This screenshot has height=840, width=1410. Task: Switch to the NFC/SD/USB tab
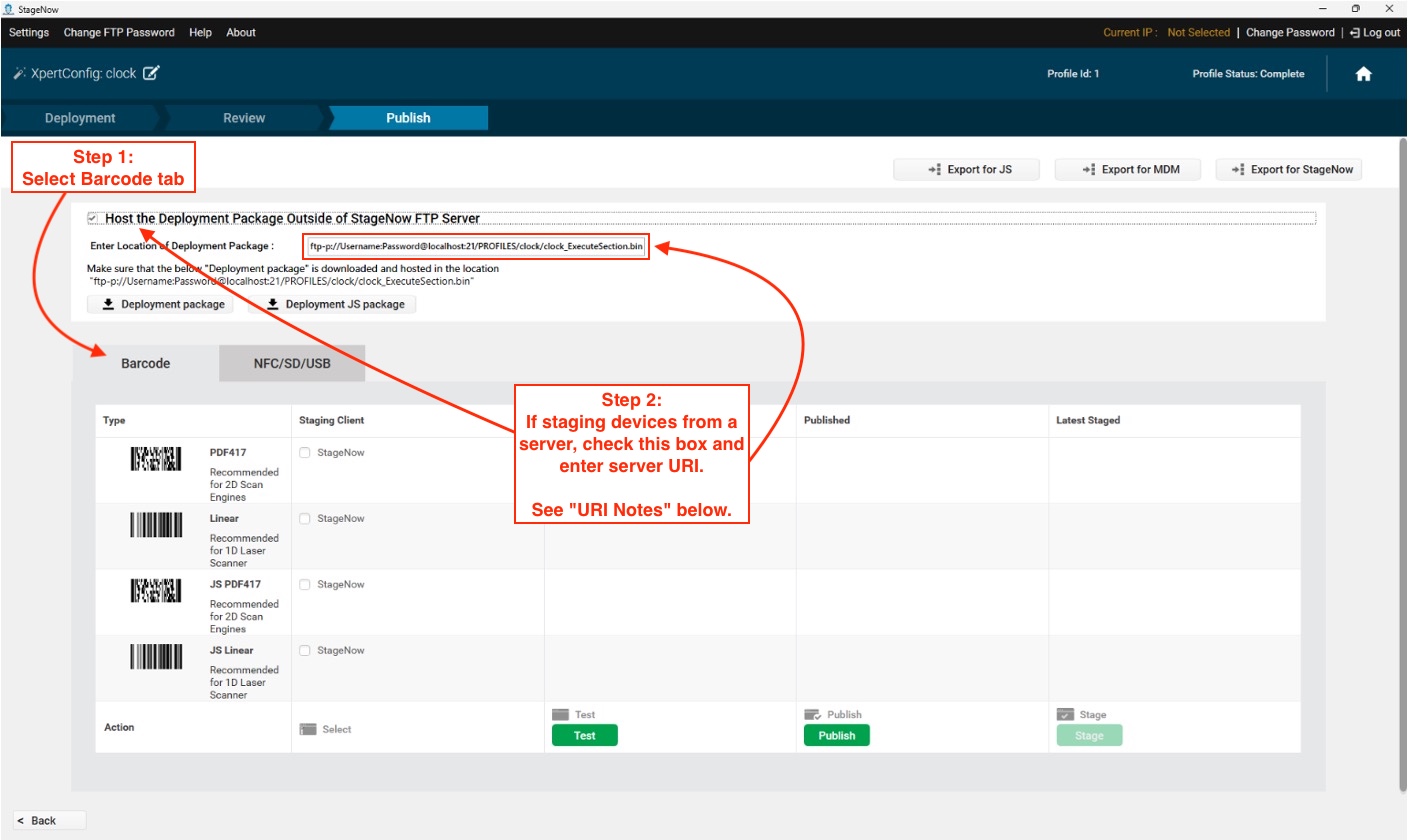click(x=292, y=363)
